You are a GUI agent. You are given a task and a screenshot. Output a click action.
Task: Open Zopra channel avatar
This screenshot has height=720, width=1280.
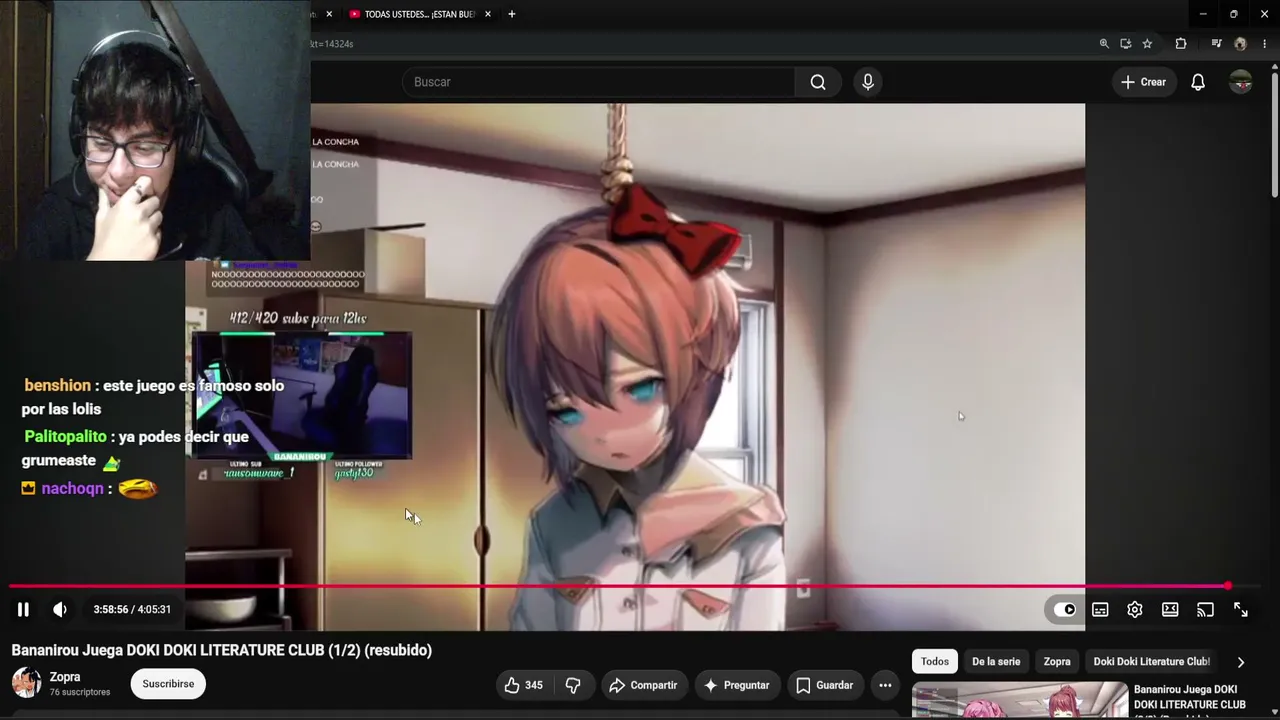(x=27, y=683)
